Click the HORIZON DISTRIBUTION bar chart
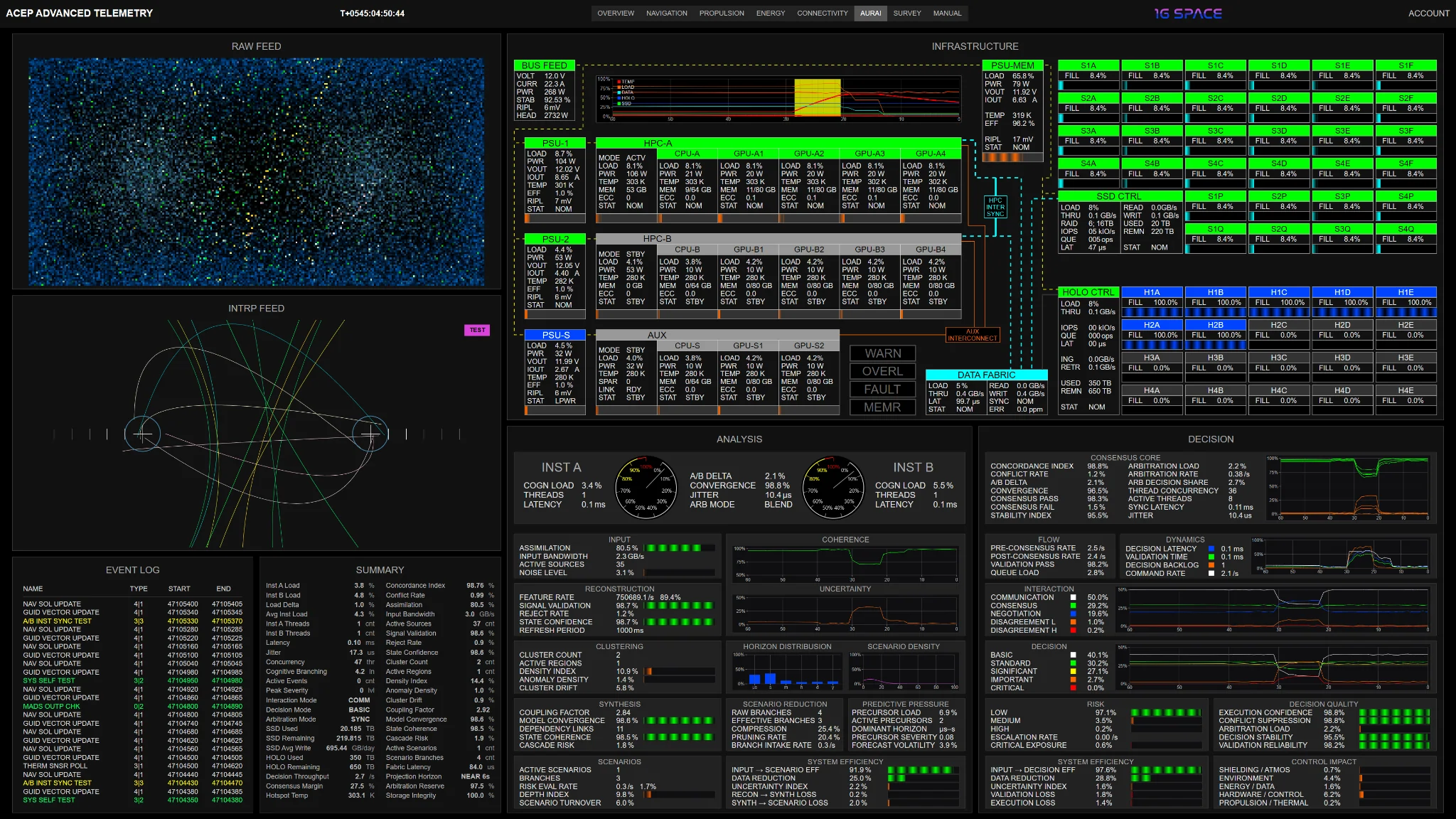 [787, 670]
